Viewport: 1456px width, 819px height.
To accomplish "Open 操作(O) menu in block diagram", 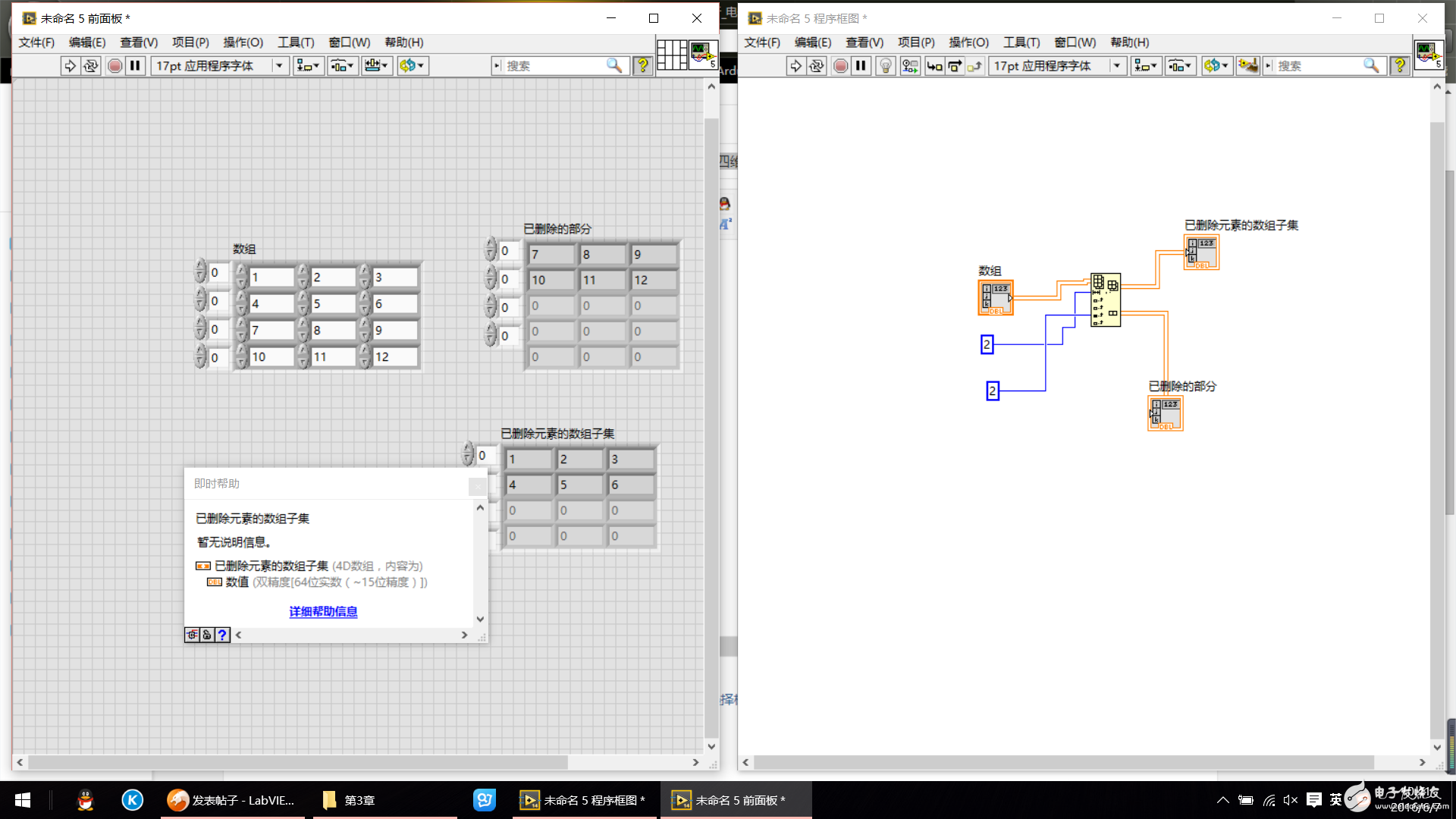I will 969,42.
